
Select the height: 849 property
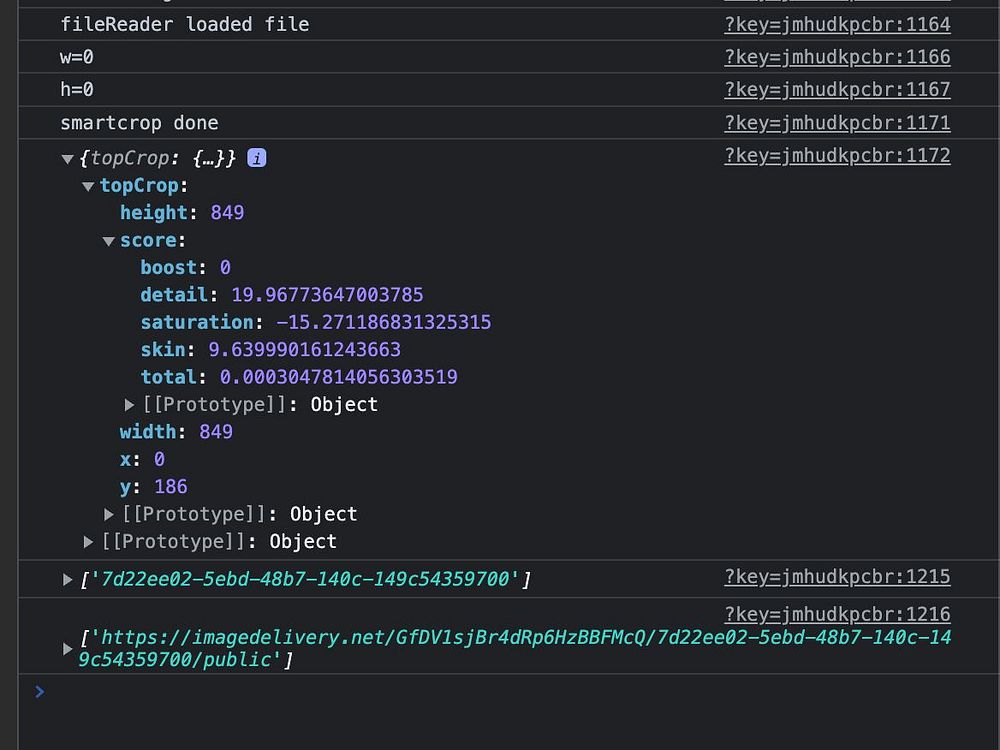[182, 212]
